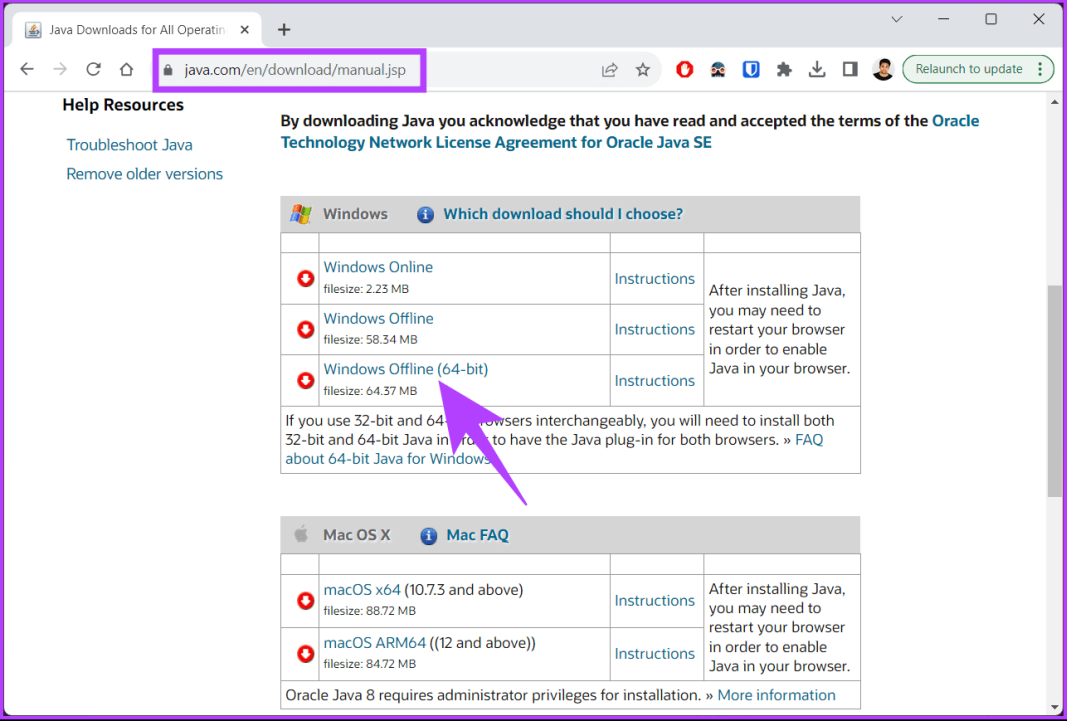Open the Troubleshoot Java help link
Image resolution: width=1067 pixels, height=721 pixels.
[129, 145]
